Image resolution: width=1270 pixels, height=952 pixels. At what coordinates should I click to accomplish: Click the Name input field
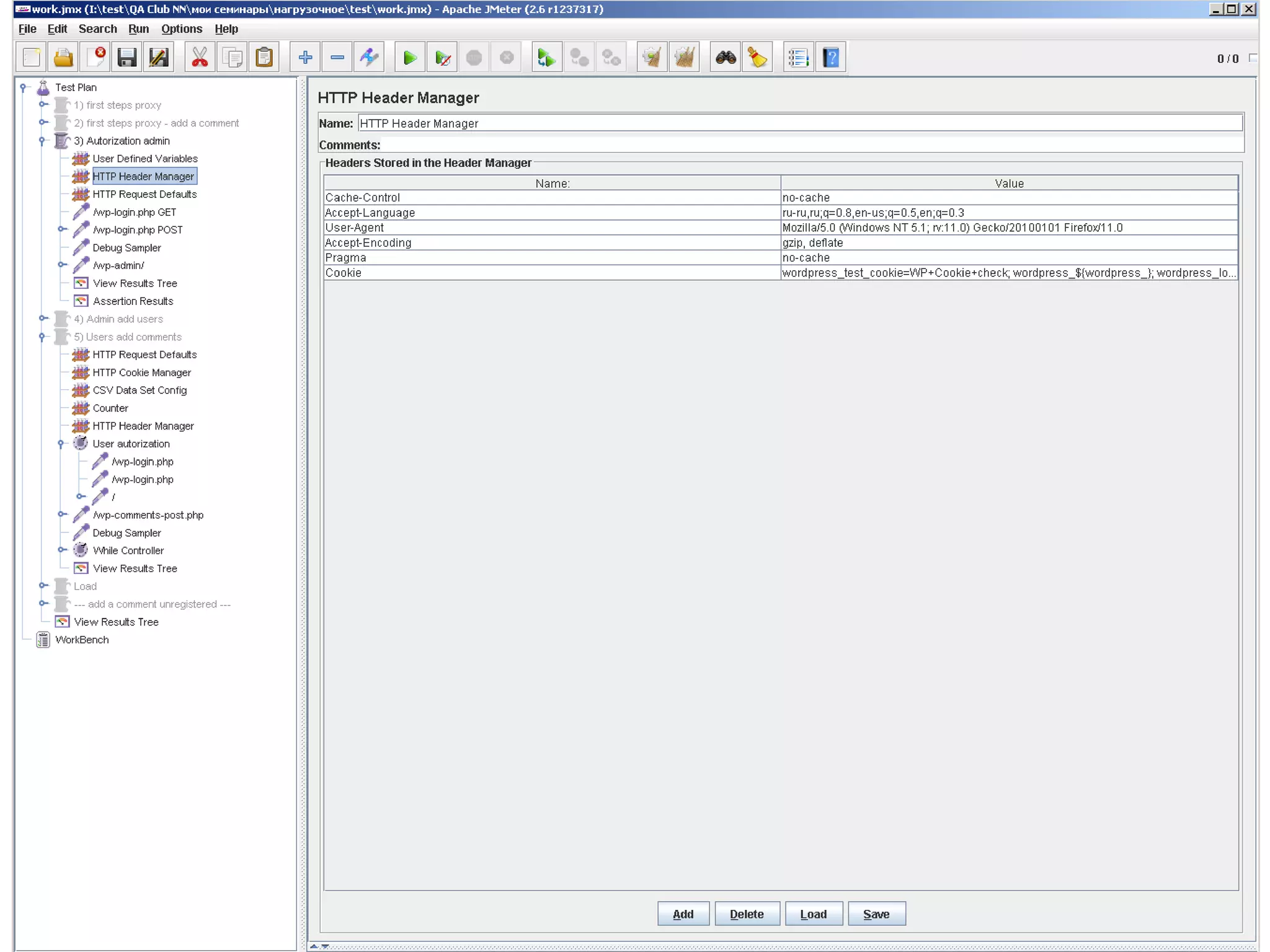coord(800,123)
